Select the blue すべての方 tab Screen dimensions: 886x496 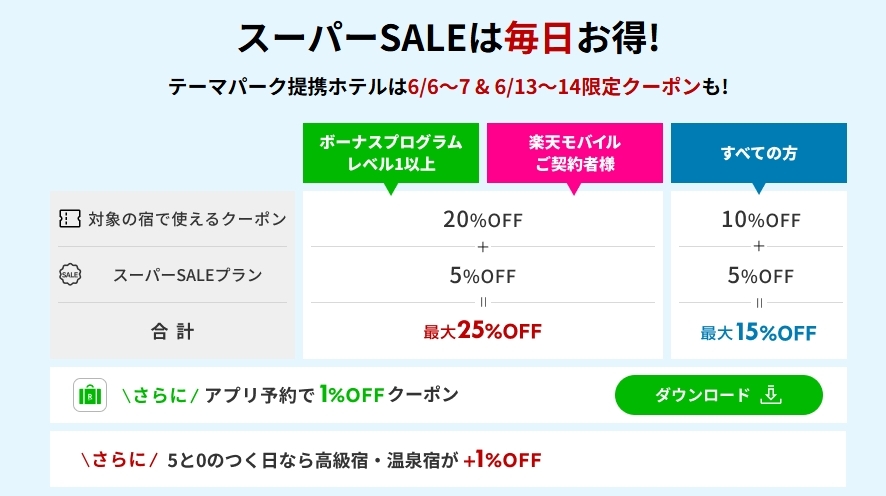[x=759, y=153]
